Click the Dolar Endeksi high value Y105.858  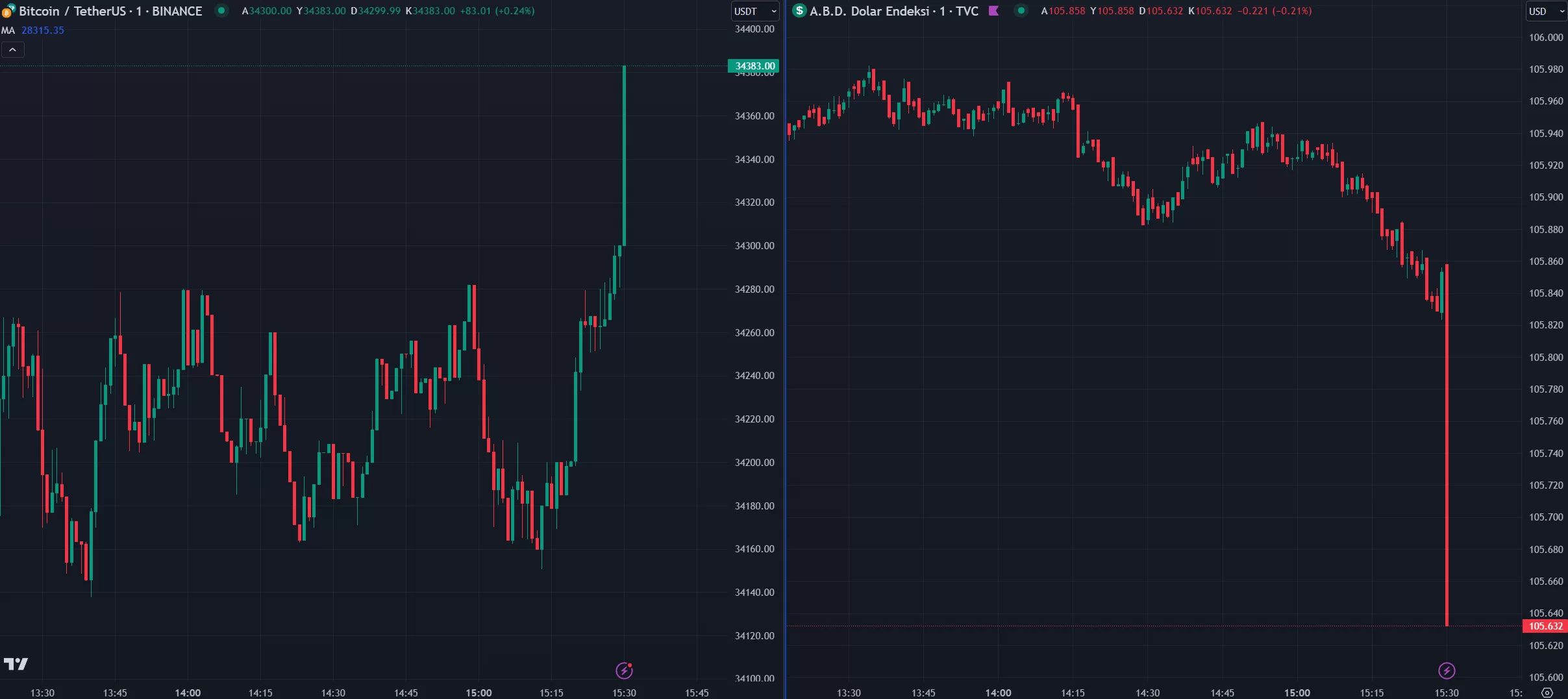1112,11
